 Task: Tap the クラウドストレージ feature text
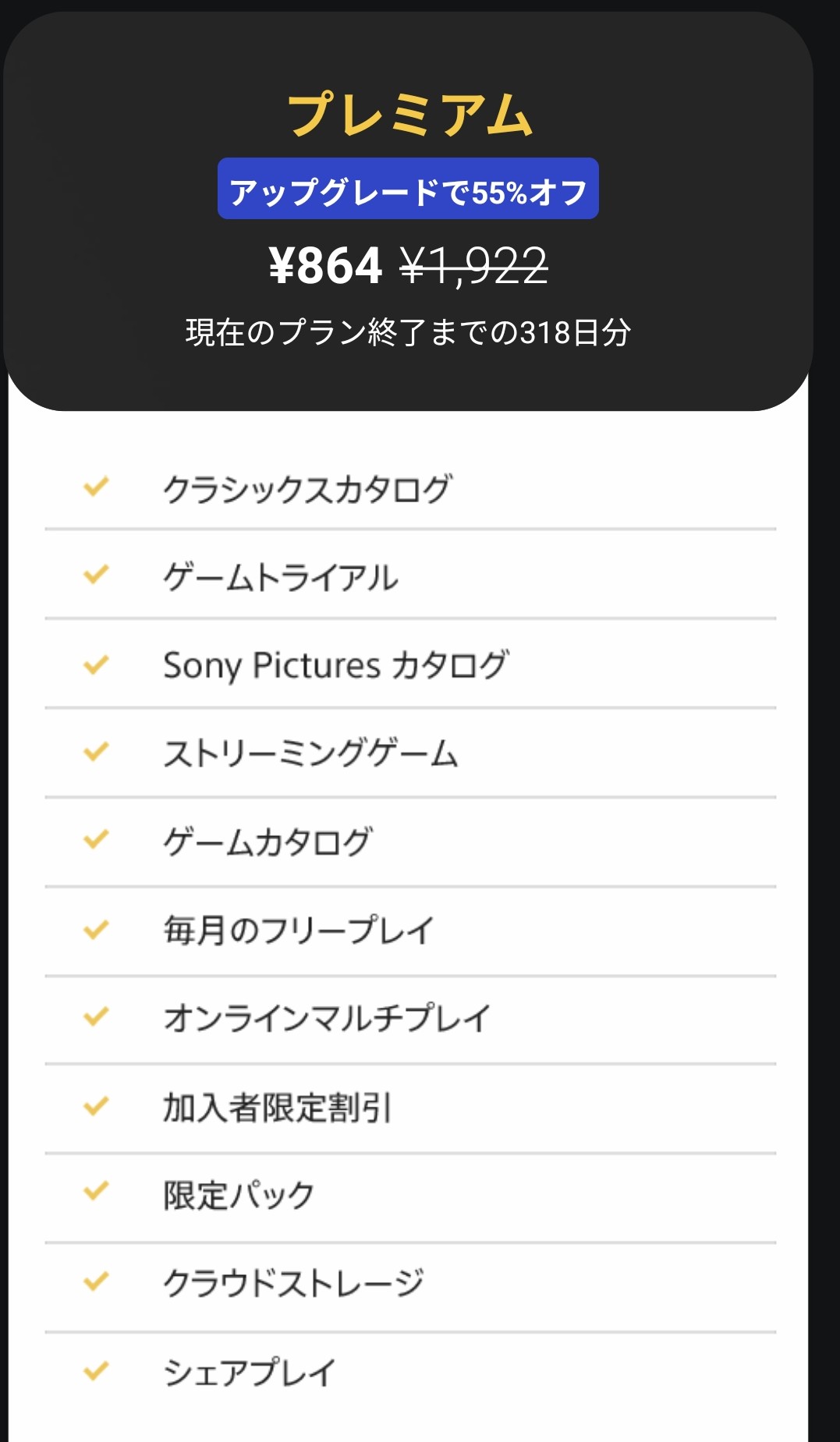click(293, 1283)
